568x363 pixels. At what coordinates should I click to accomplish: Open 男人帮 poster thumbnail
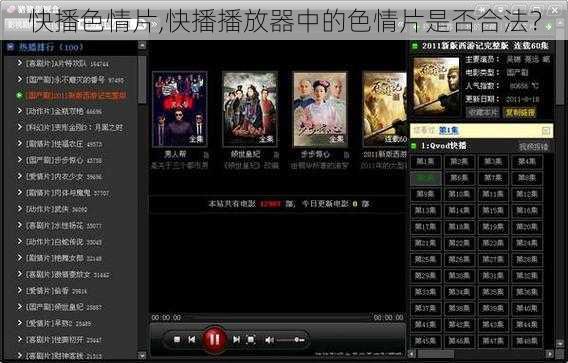(x=180, y=109)
